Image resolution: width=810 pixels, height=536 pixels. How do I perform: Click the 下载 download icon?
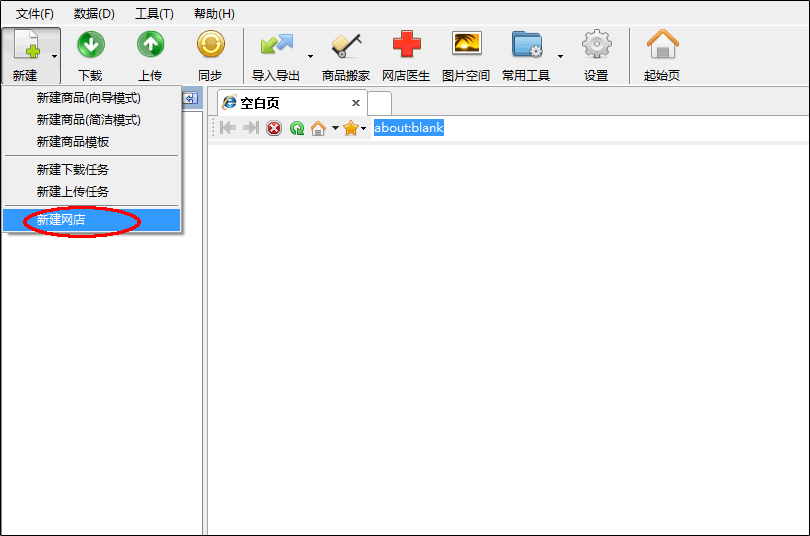tap(91, 45)
